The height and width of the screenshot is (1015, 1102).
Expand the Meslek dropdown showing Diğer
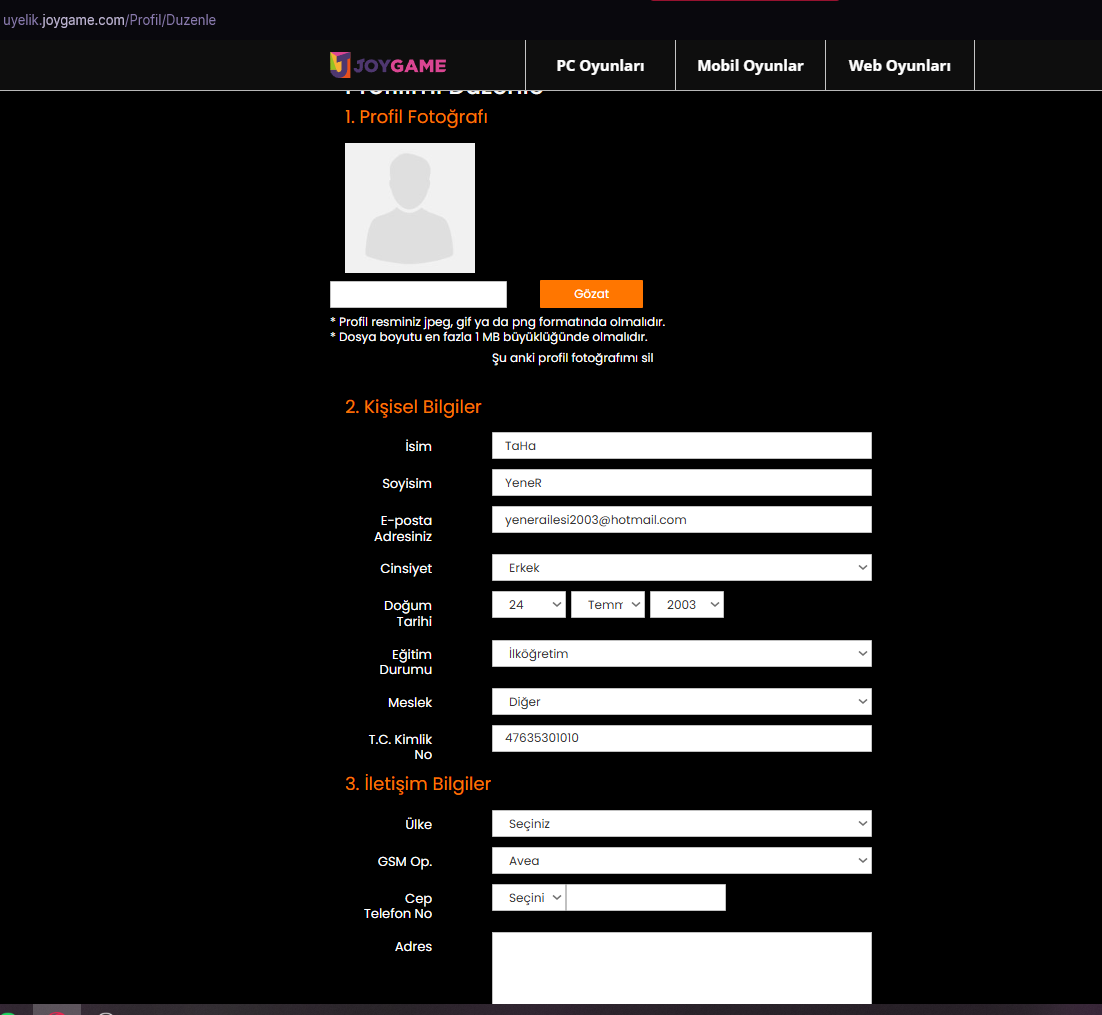[682, 702]
